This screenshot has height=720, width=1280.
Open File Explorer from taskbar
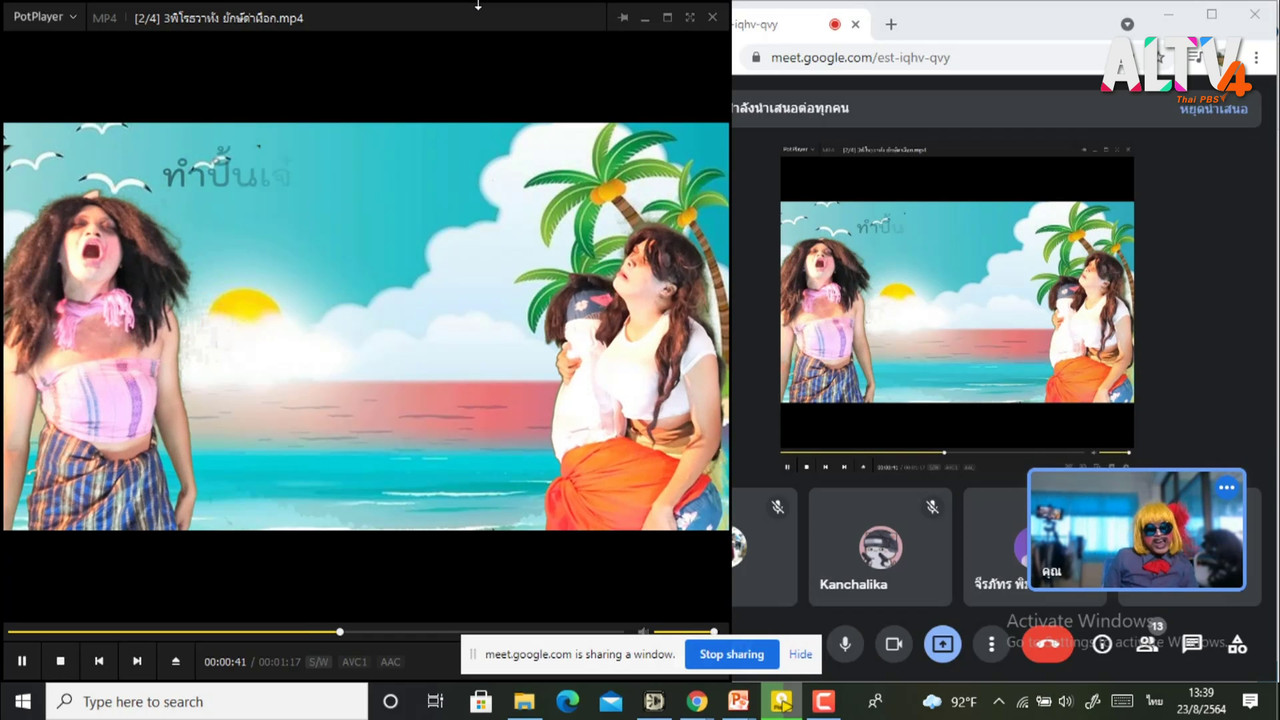pyautogui.click(x=524, y=701)
